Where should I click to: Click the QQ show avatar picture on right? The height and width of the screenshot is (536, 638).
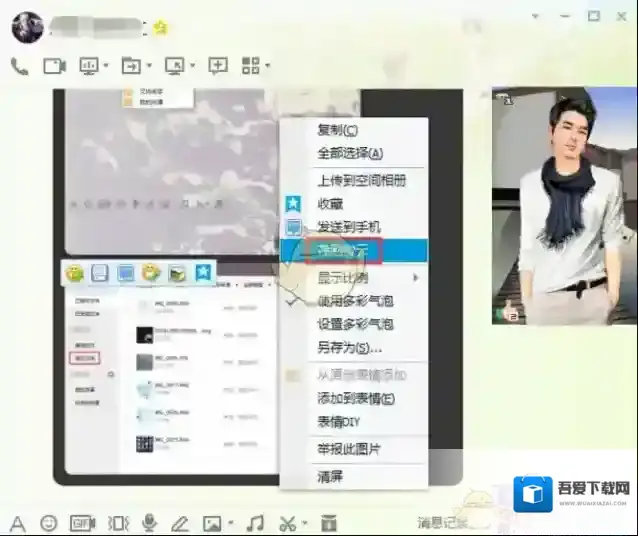point(564,206)
